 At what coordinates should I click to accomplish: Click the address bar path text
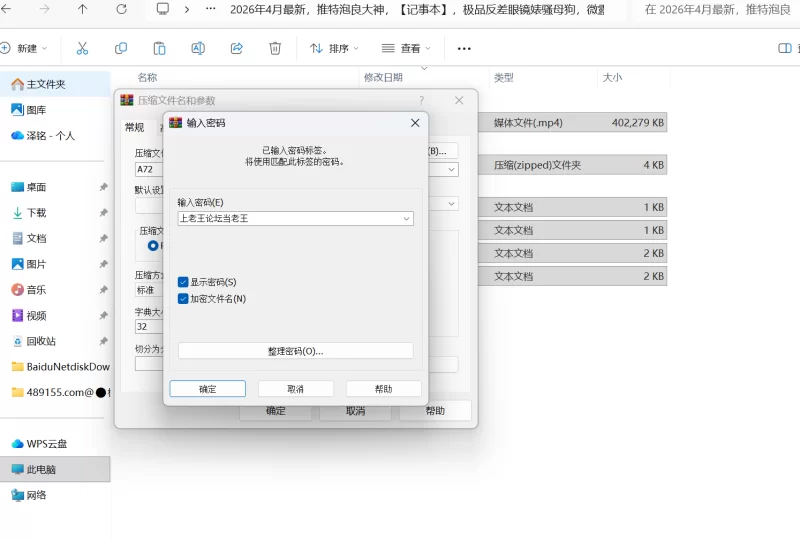point(417,10)
